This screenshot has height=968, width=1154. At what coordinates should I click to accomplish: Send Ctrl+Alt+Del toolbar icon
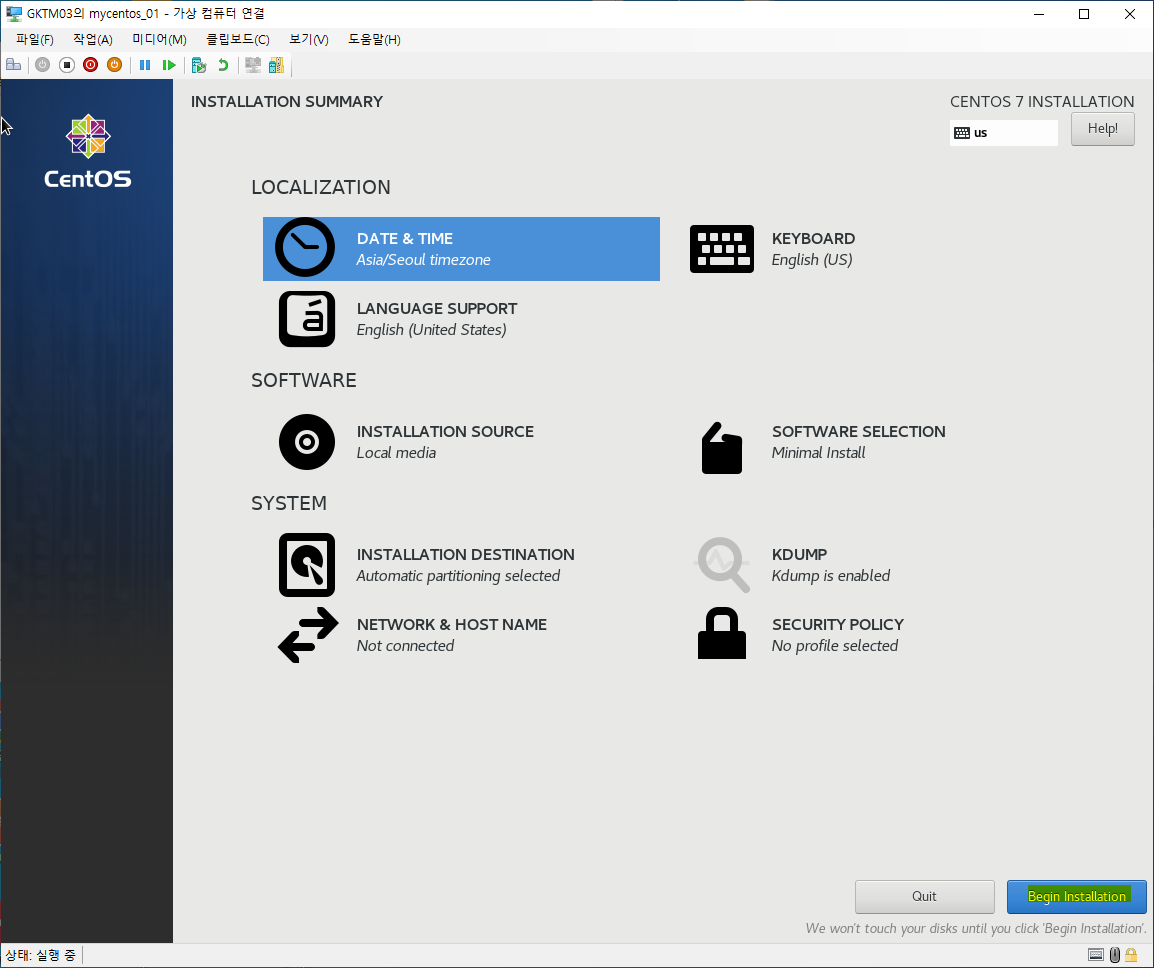(13, 65)
